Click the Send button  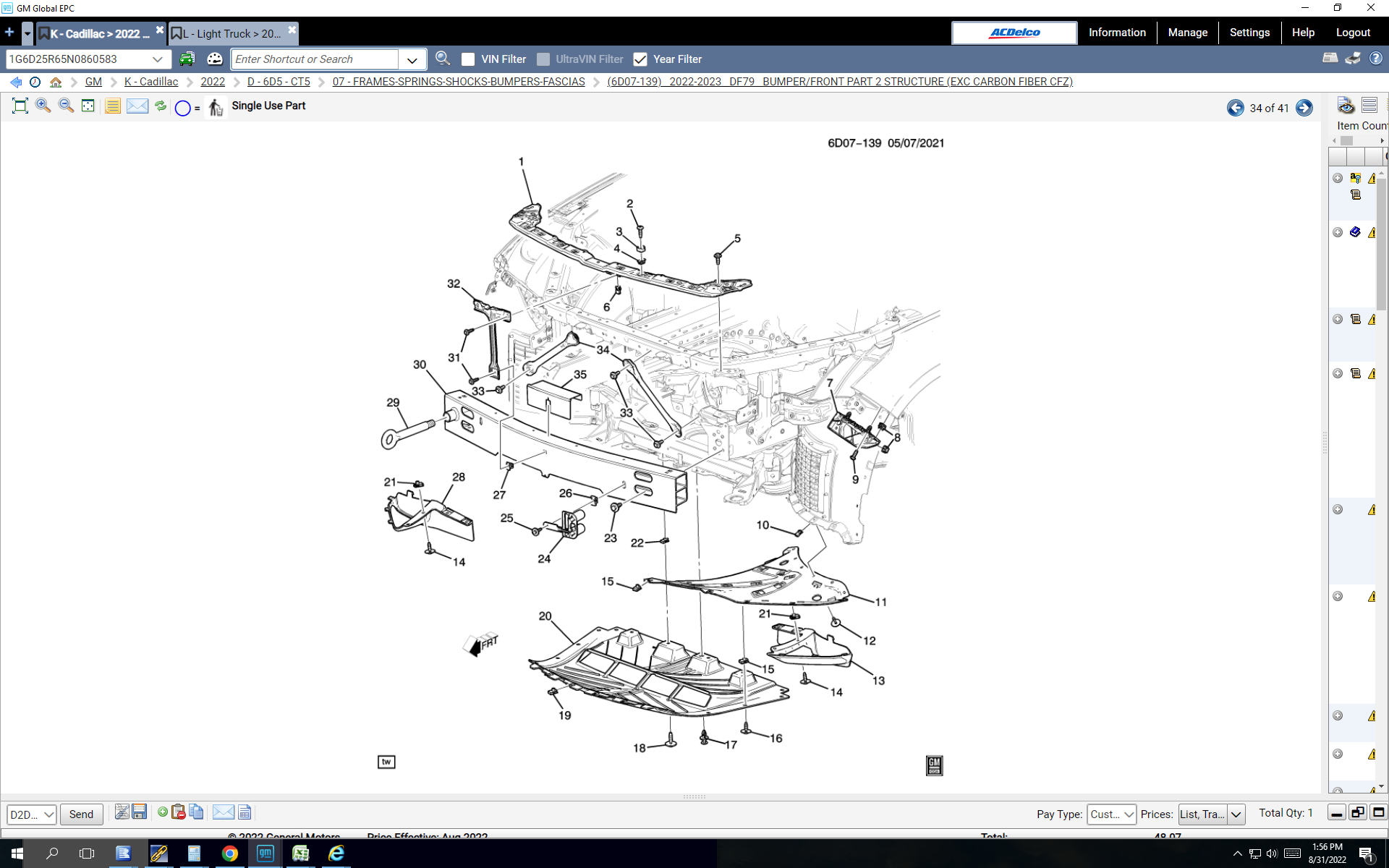(x=81, y=814)
